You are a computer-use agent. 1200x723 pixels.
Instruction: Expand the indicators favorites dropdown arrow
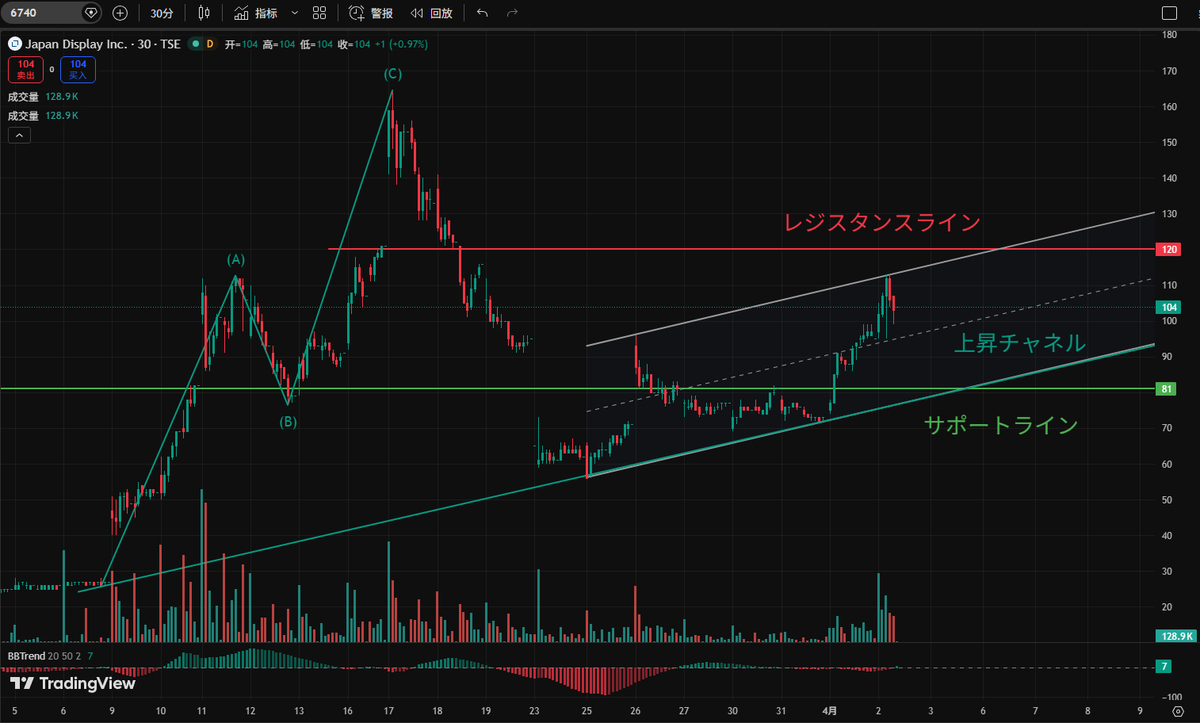coord(293,13)
